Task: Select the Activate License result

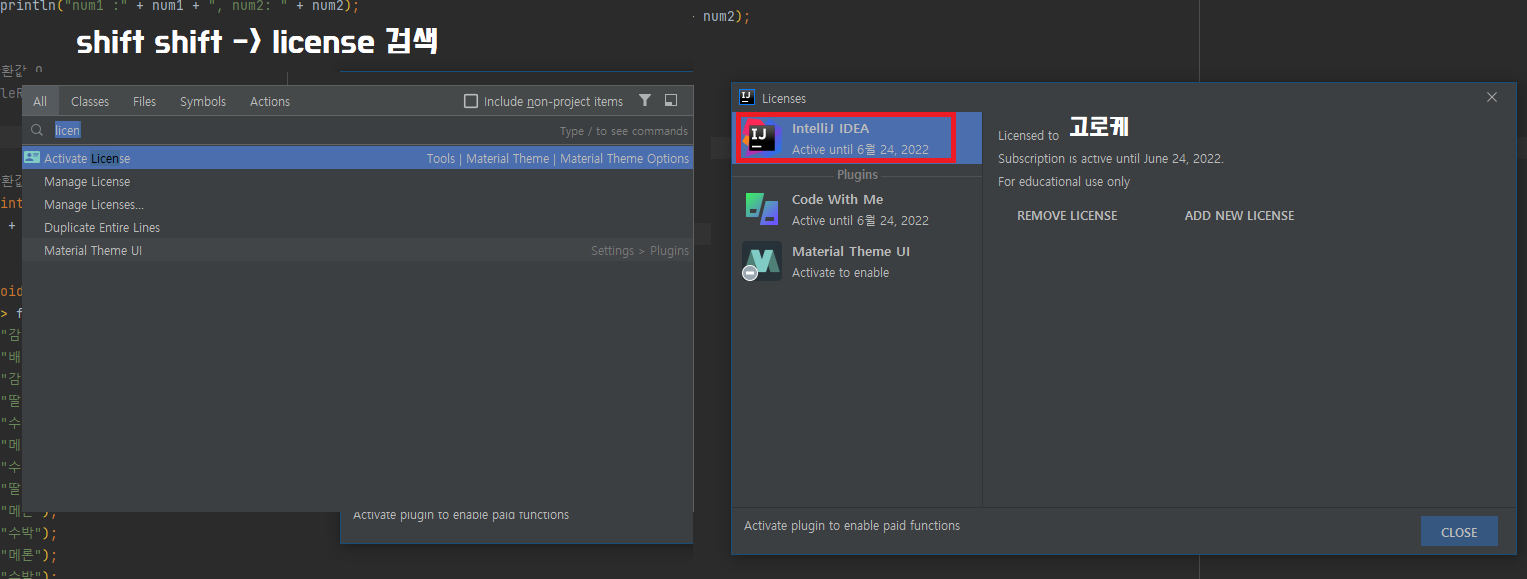Action: pyautogui.click(x=358, y=158)
